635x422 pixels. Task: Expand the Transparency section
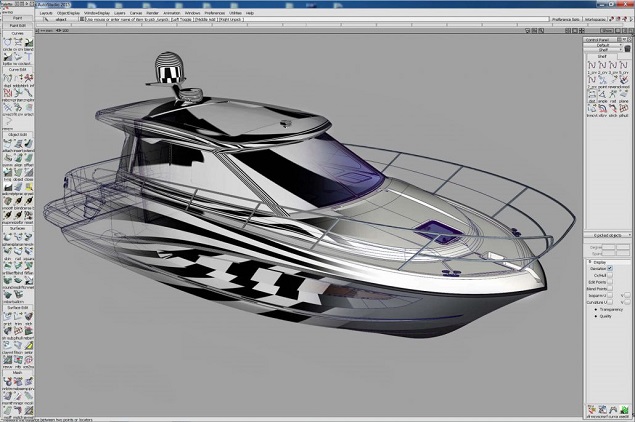coord(597,311)
